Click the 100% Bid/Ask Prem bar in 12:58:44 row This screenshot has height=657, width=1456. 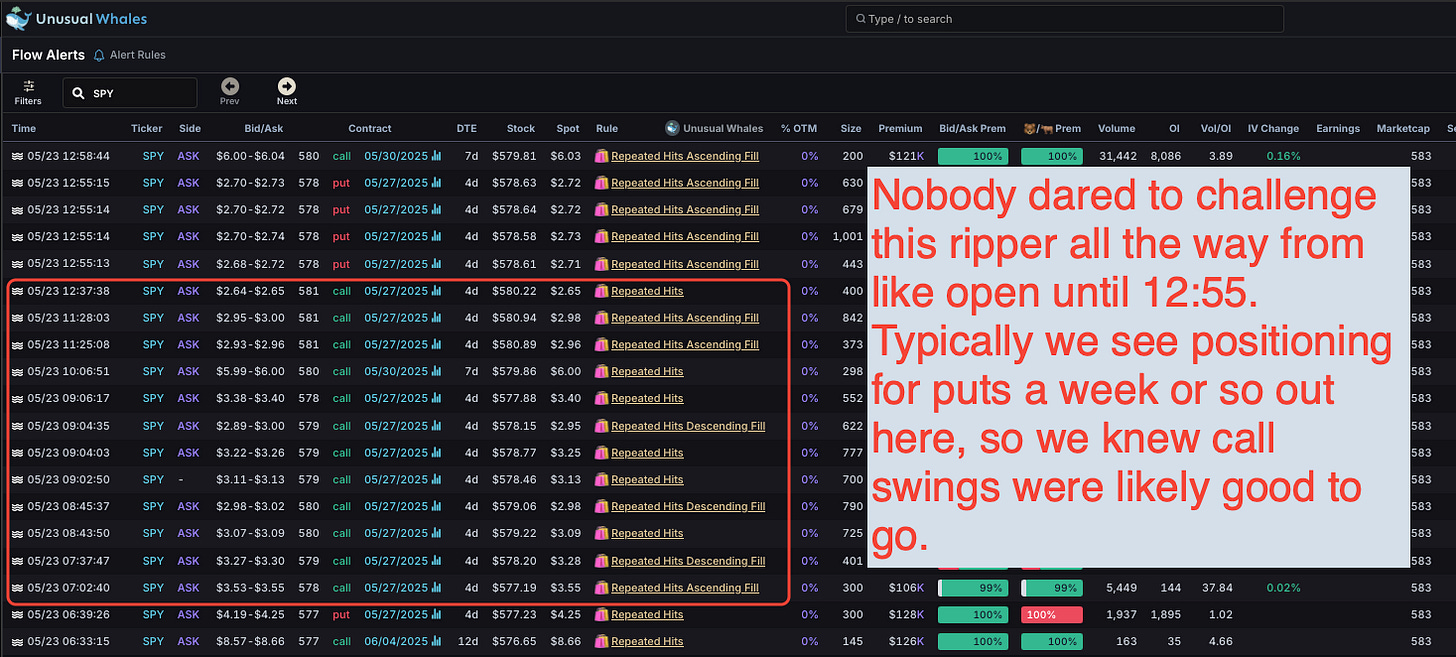[974, 156]
